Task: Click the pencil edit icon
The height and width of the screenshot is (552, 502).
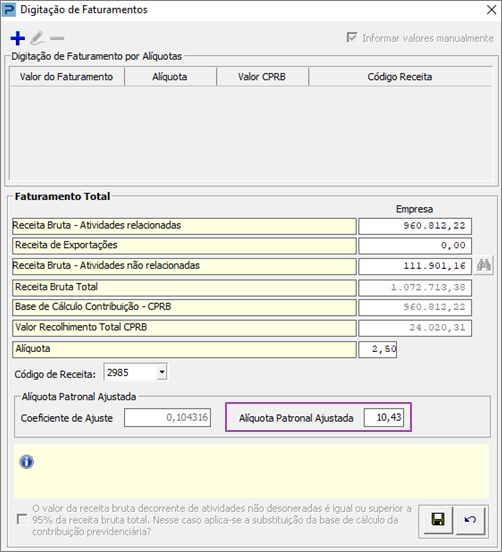Action: (x=37, y=38)
